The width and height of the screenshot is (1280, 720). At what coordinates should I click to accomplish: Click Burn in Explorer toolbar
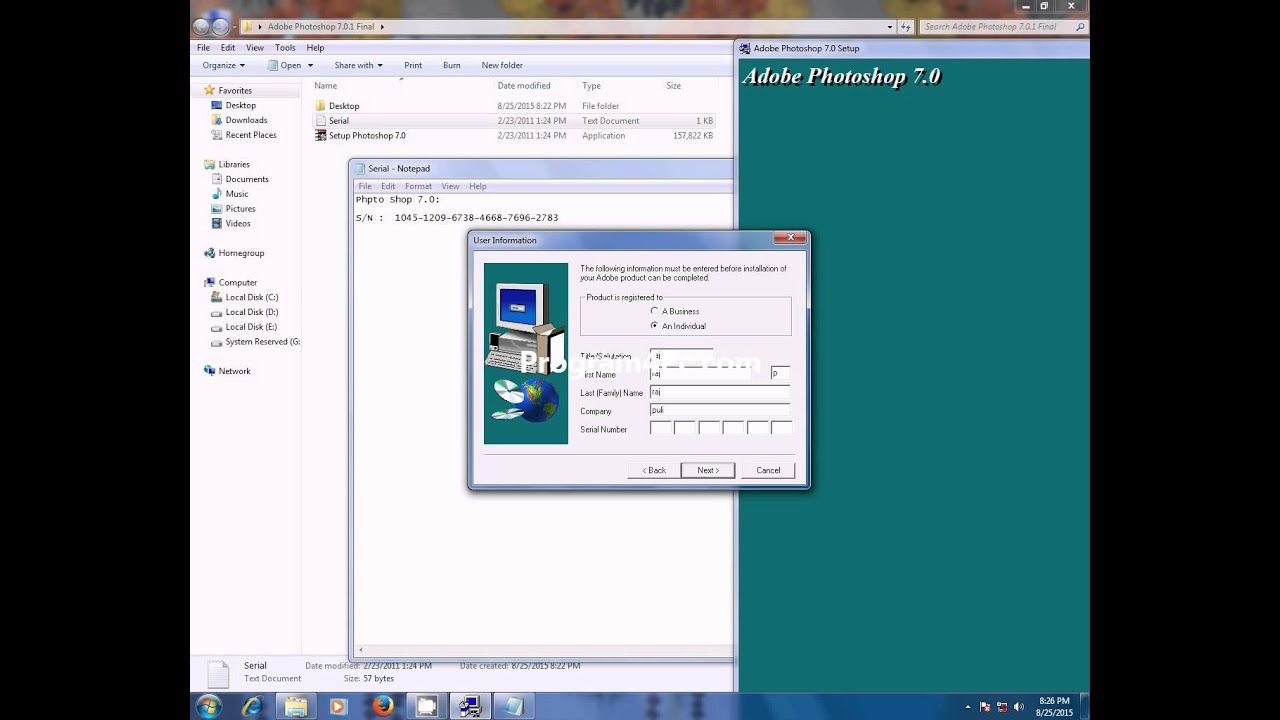tap(452, 66)
